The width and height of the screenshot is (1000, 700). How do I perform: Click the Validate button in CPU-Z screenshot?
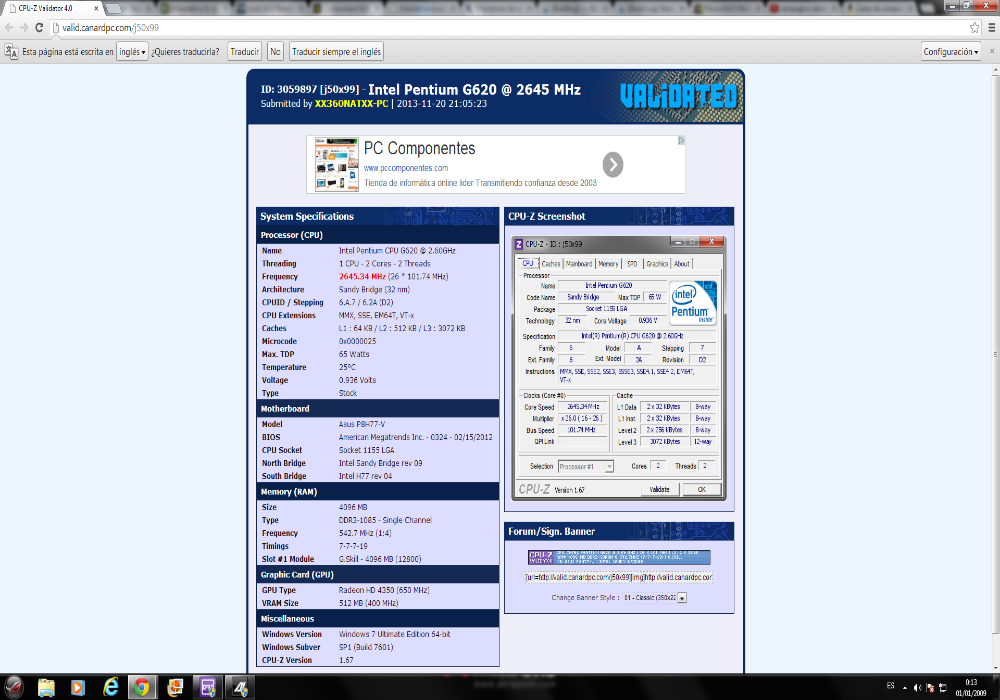coord(659,490)
